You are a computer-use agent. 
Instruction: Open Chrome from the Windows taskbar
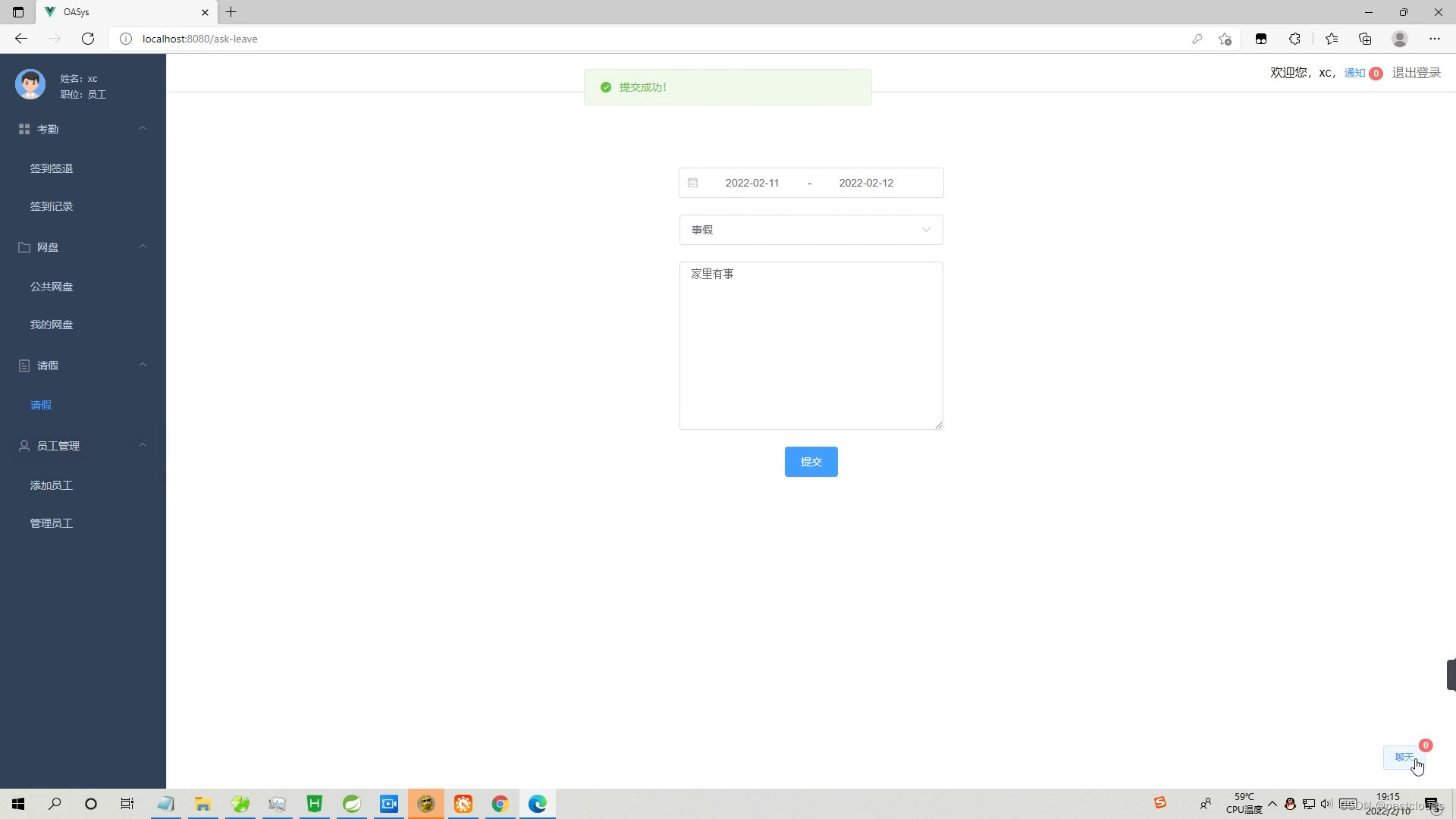coord(500,804)
